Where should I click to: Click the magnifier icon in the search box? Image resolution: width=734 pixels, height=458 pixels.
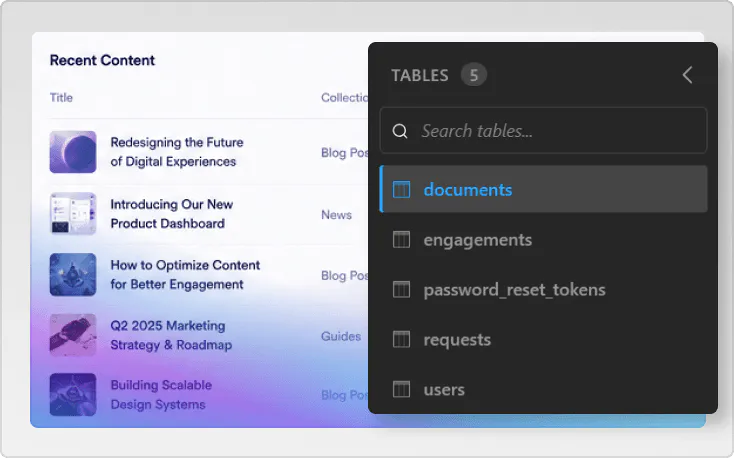coord(400,131)
